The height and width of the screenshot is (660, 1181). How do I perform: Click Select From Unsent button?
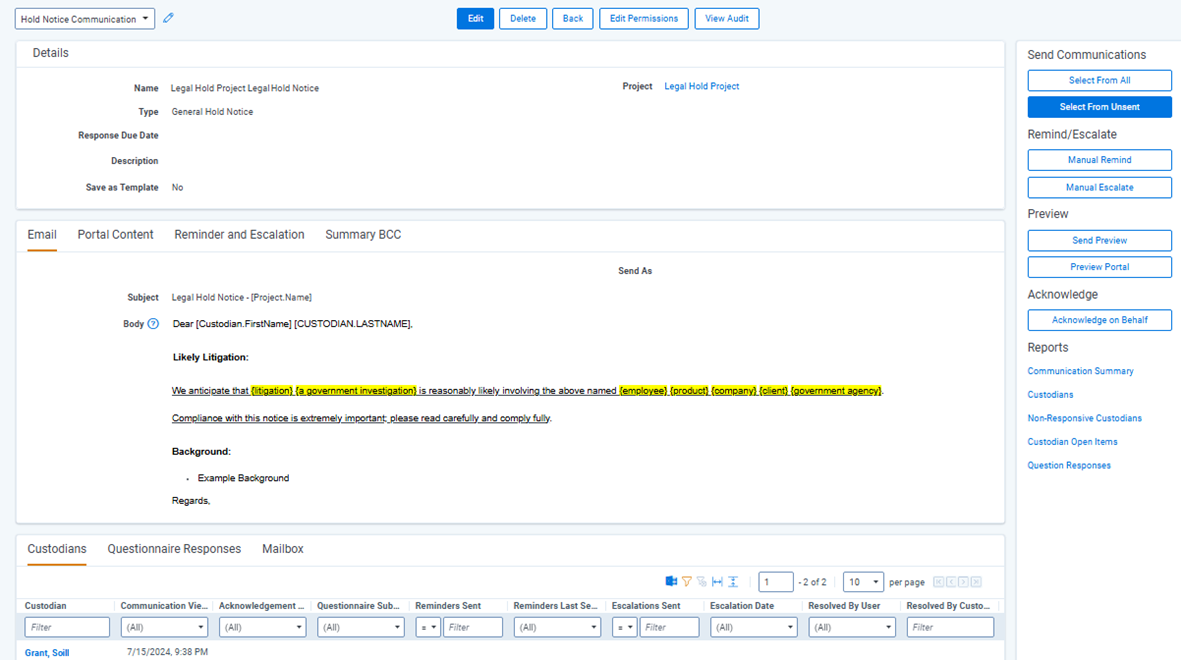(1100, 107)
